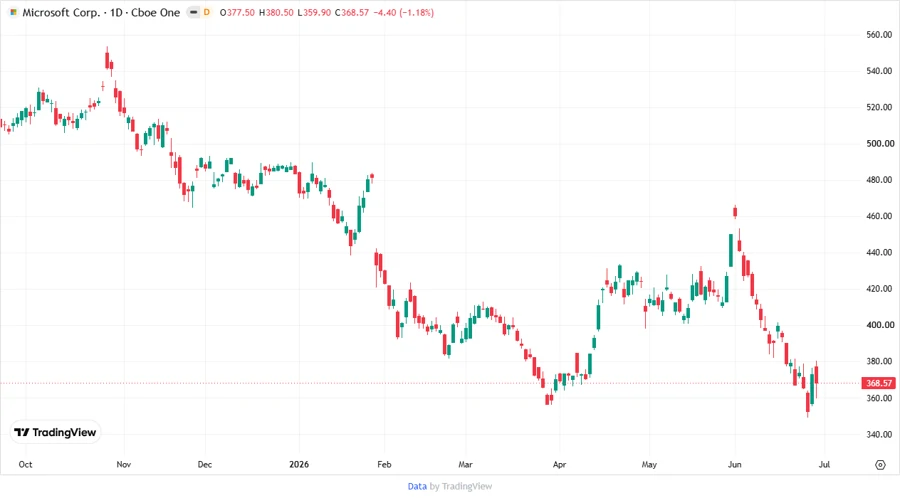Click the 2026 time axis label

(299, 464)
